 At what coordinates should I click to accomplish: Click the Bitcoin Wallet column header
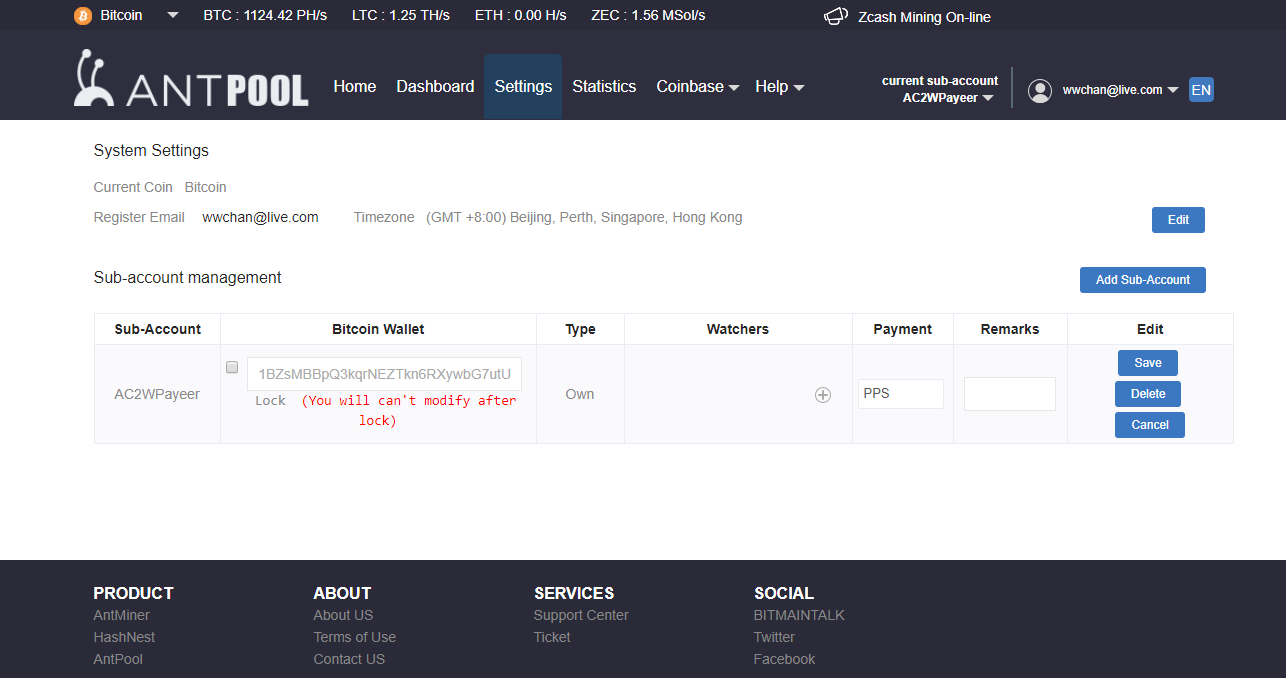pyautogui.click(x=378, y=329)
